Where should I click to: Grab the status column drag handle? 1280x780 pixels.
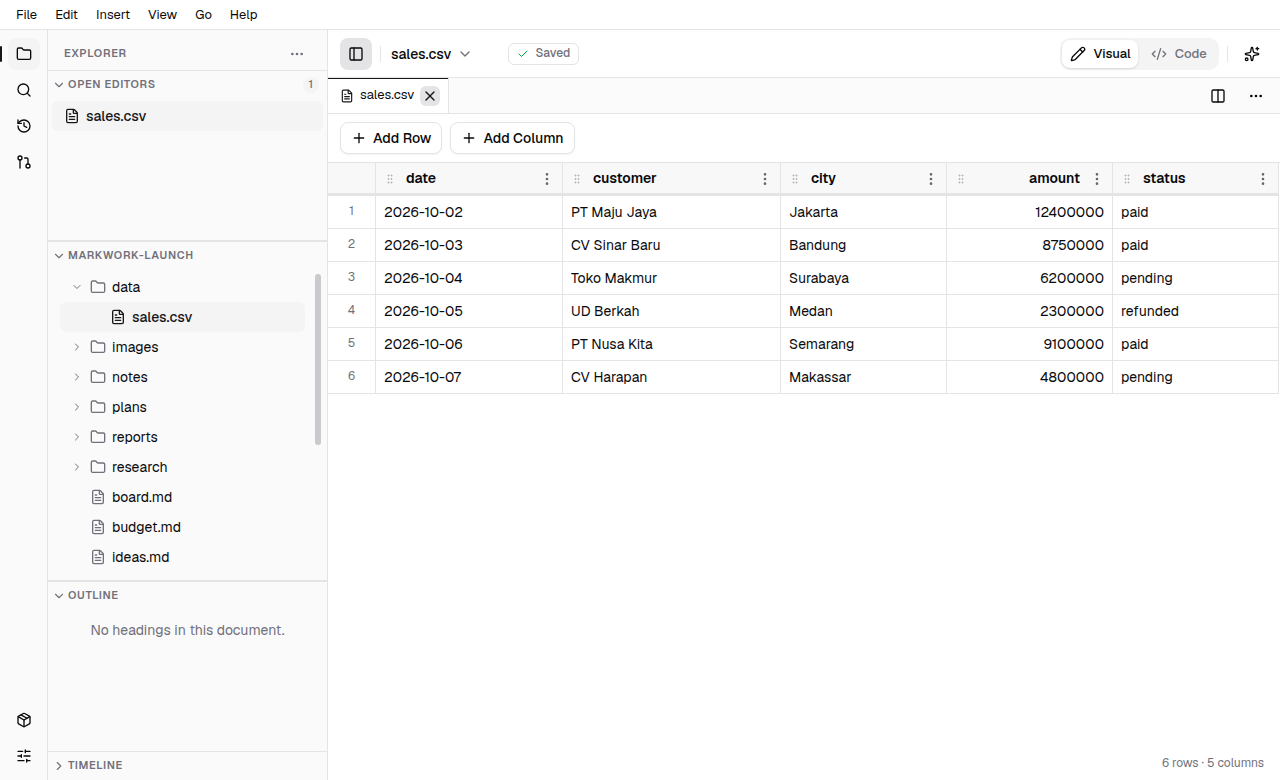coord(1127,179)
